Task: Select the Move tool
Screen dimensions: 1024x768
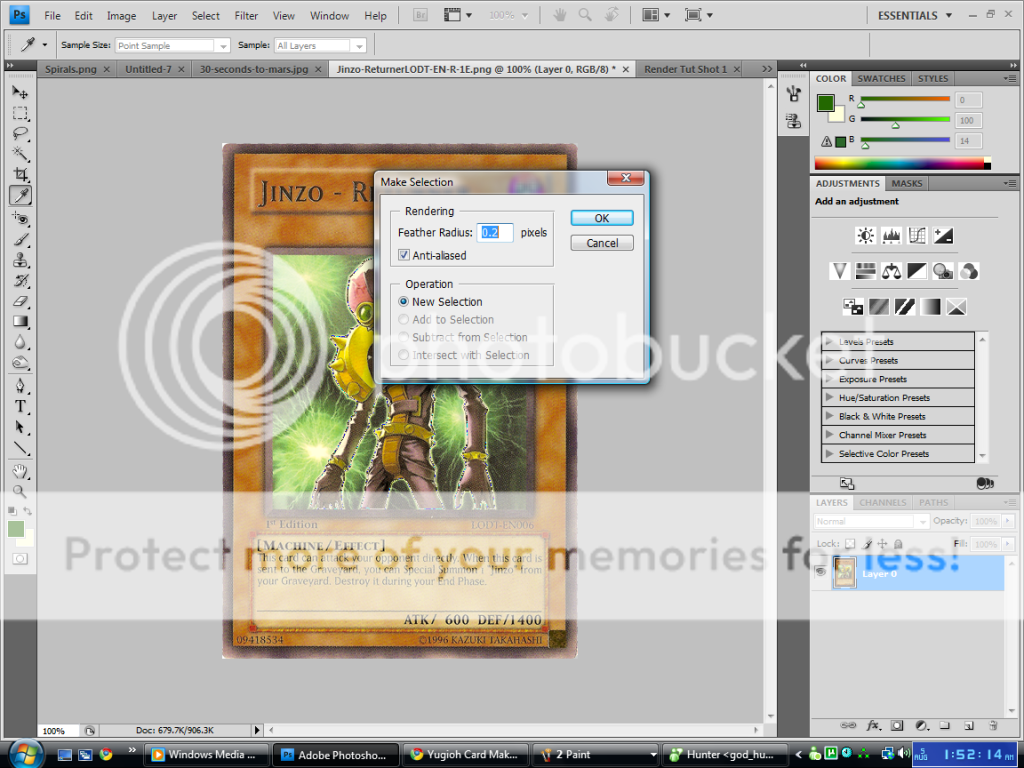Action: coord(20,91)
